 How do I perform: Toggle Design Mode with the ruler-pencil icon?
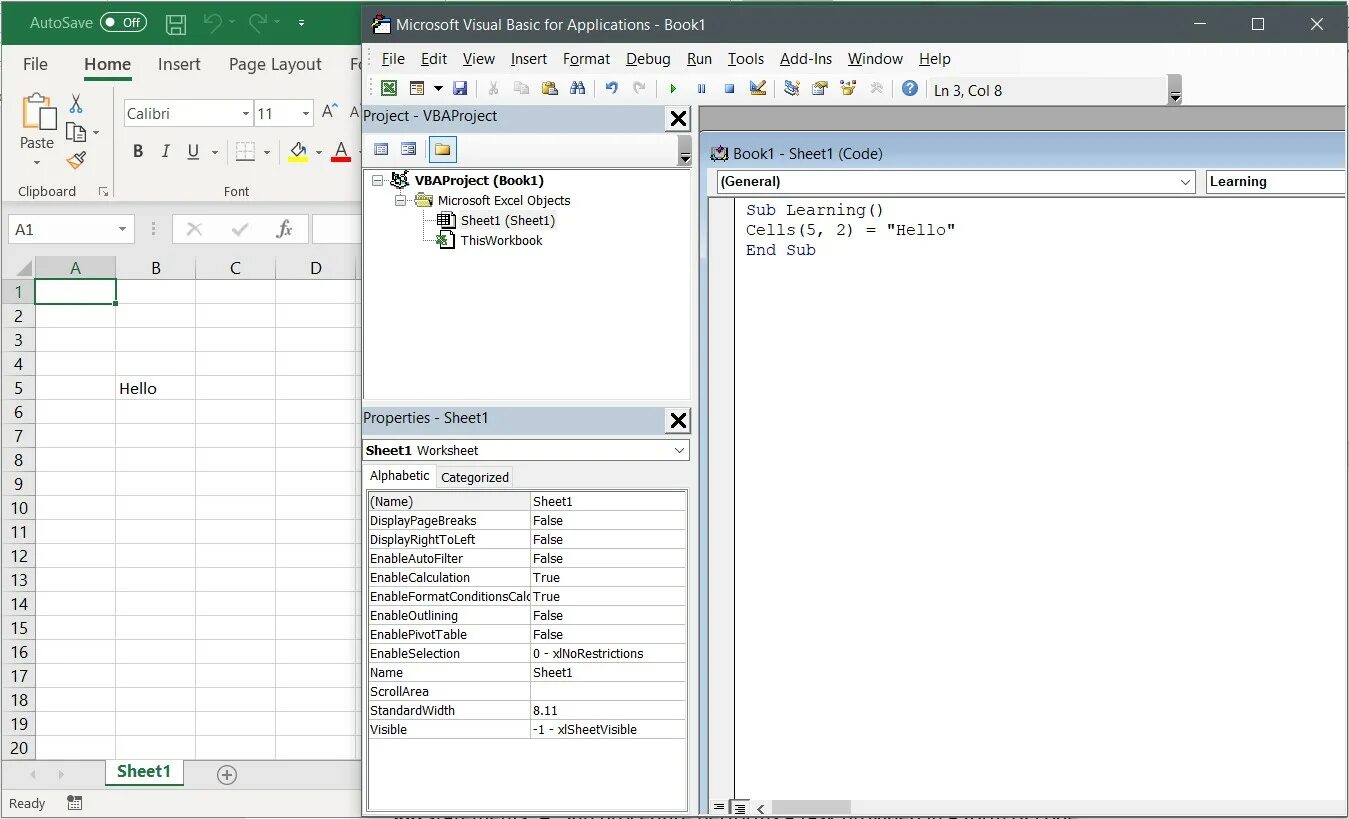click(x=757, y=89)
